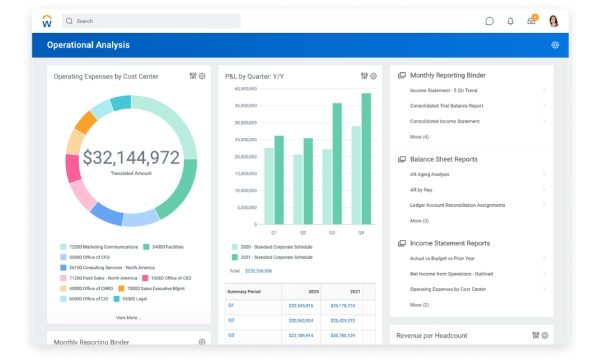Open the user profile avatar
This screenshot has height=360, width=600.
553,21
